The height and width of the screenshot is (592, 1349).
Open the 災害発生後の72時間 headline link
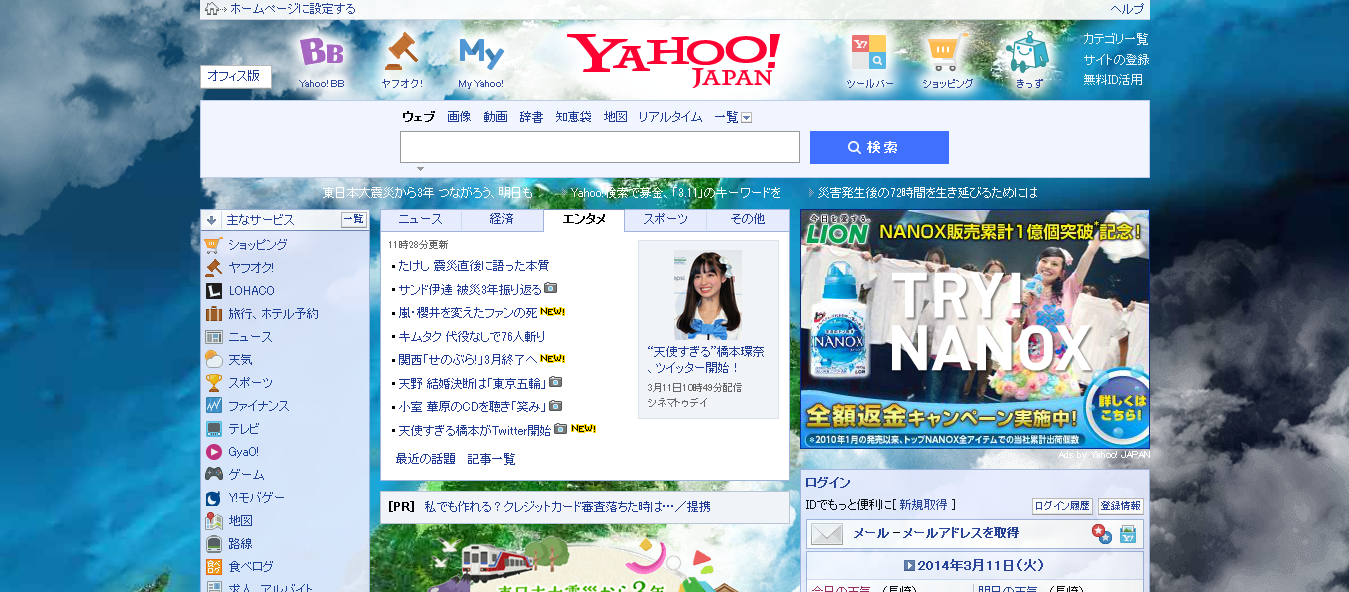pyautogui.click(x=928, y=193)
